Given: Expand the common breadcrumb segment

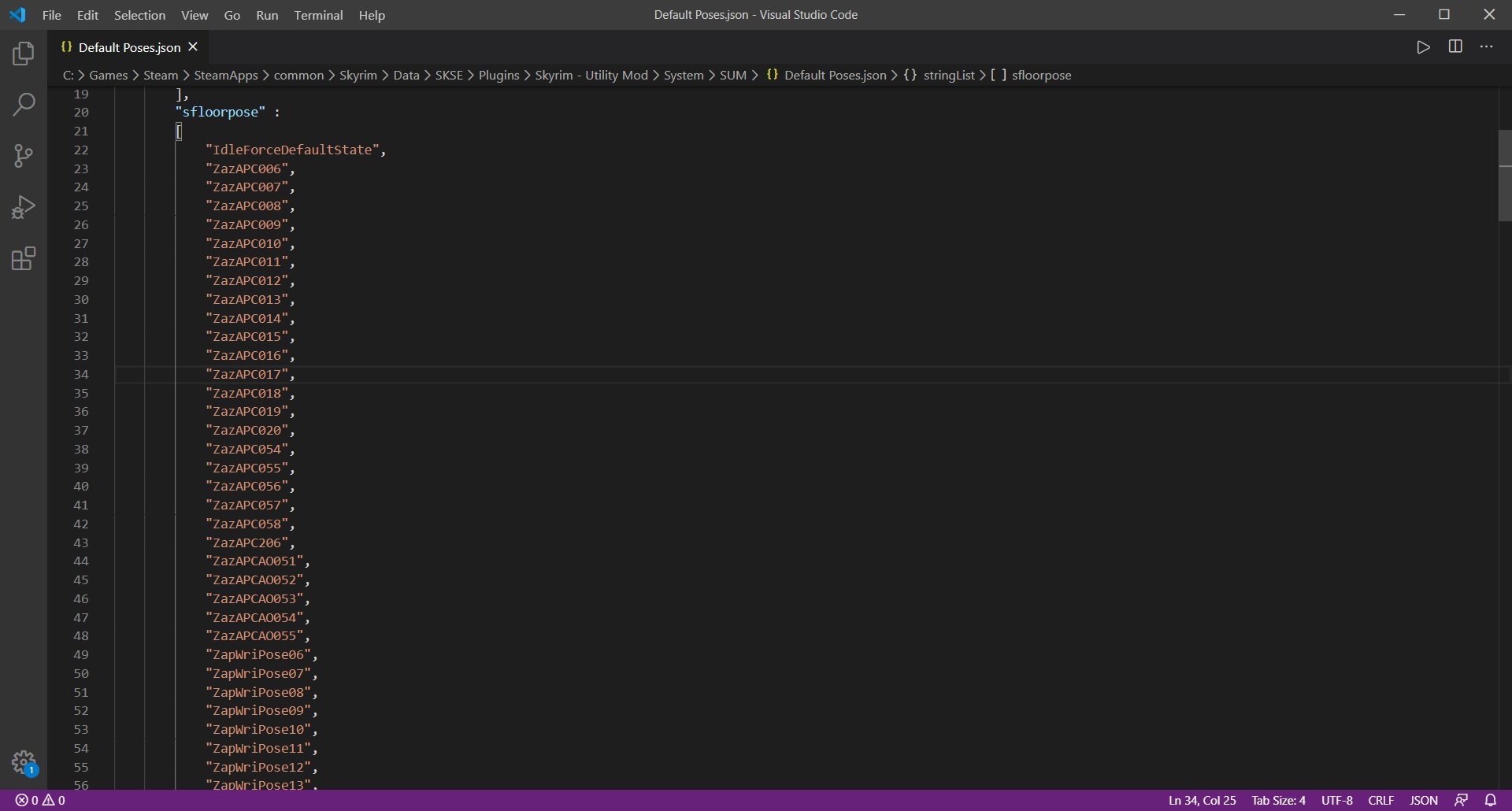Looking at the screenshot, I should pos(298,76).
